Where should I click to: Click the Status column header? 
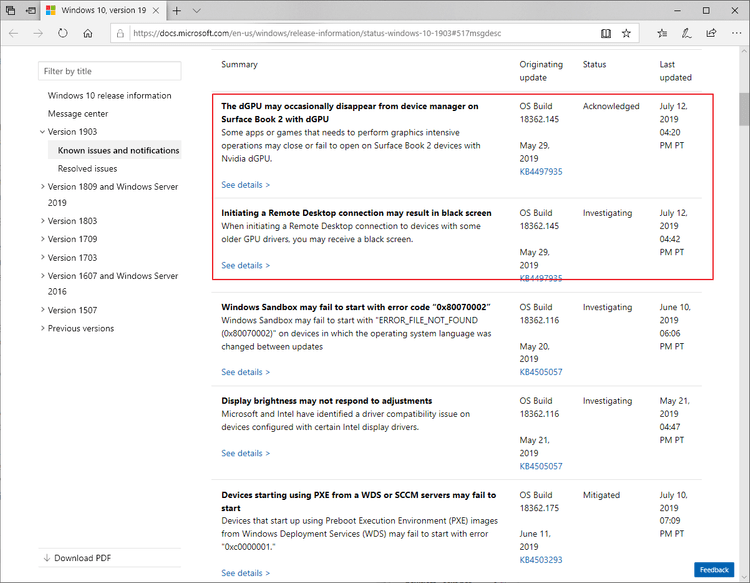(x=594, y=65)
